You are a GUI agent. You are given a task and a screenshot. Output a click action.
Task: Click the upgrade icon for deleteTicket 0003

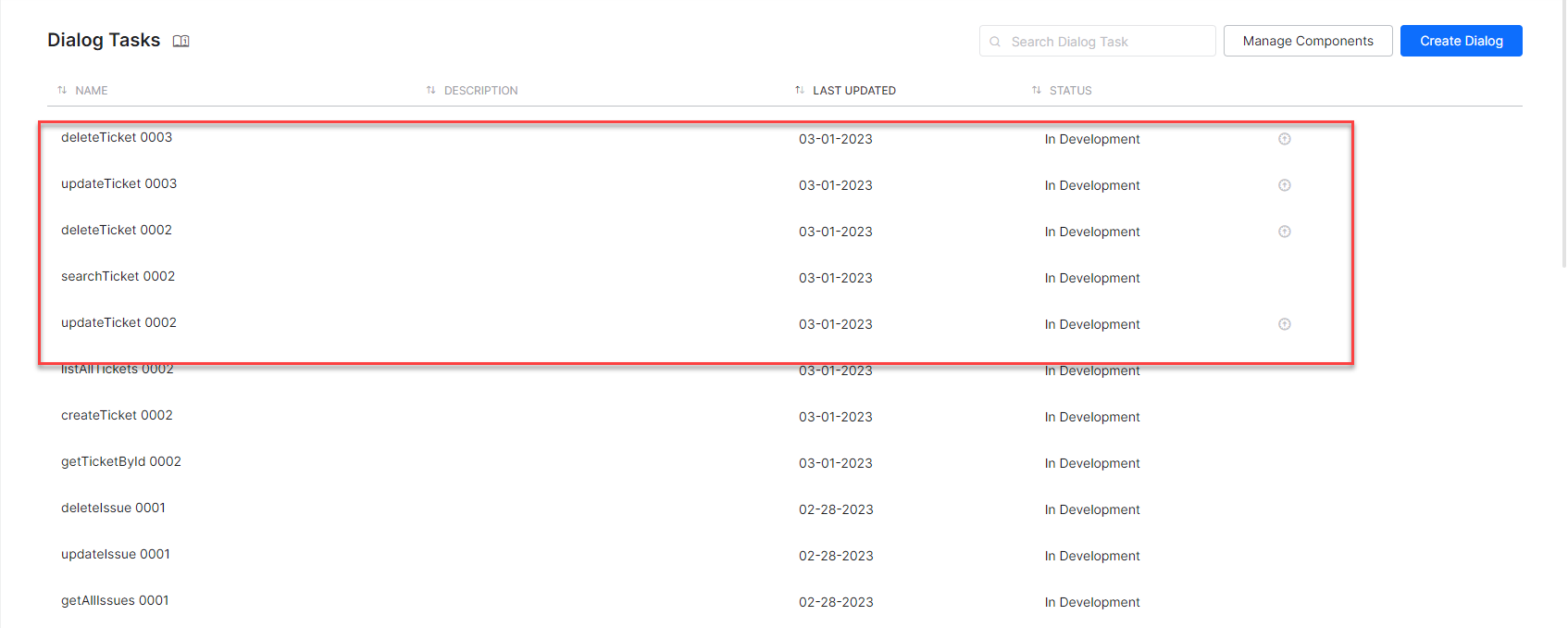coord(1284,139)
